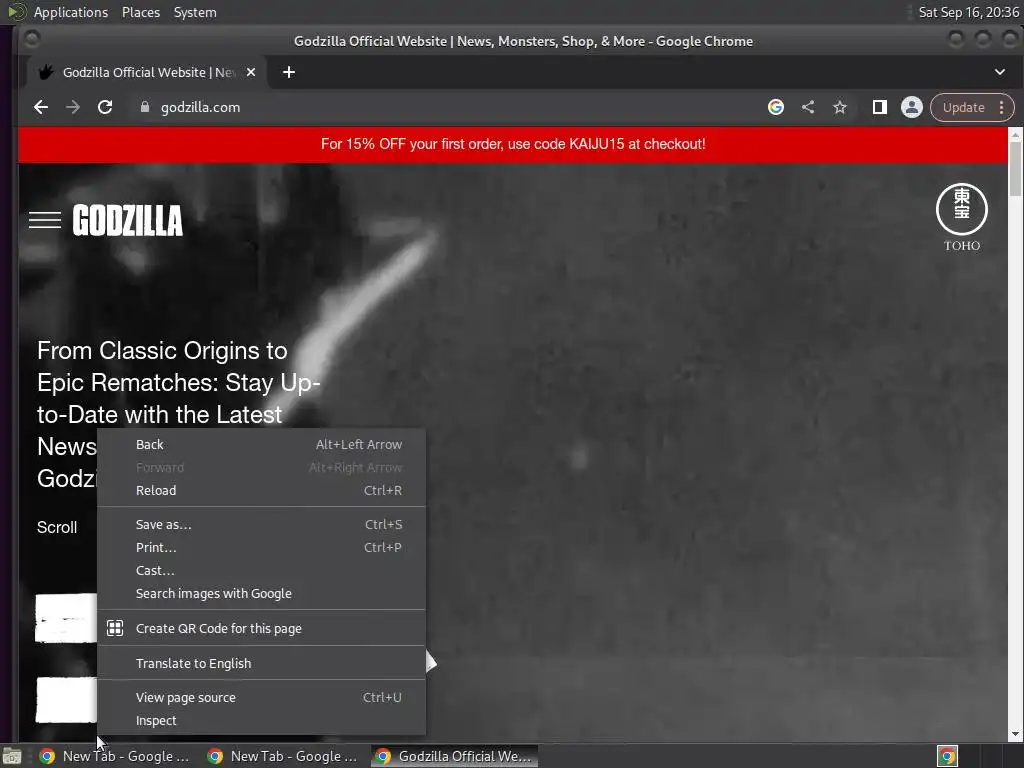Switch to first New Tab taskbar window
The height and width of the screenshot is (768, 1024).
[x=115, y=756]
